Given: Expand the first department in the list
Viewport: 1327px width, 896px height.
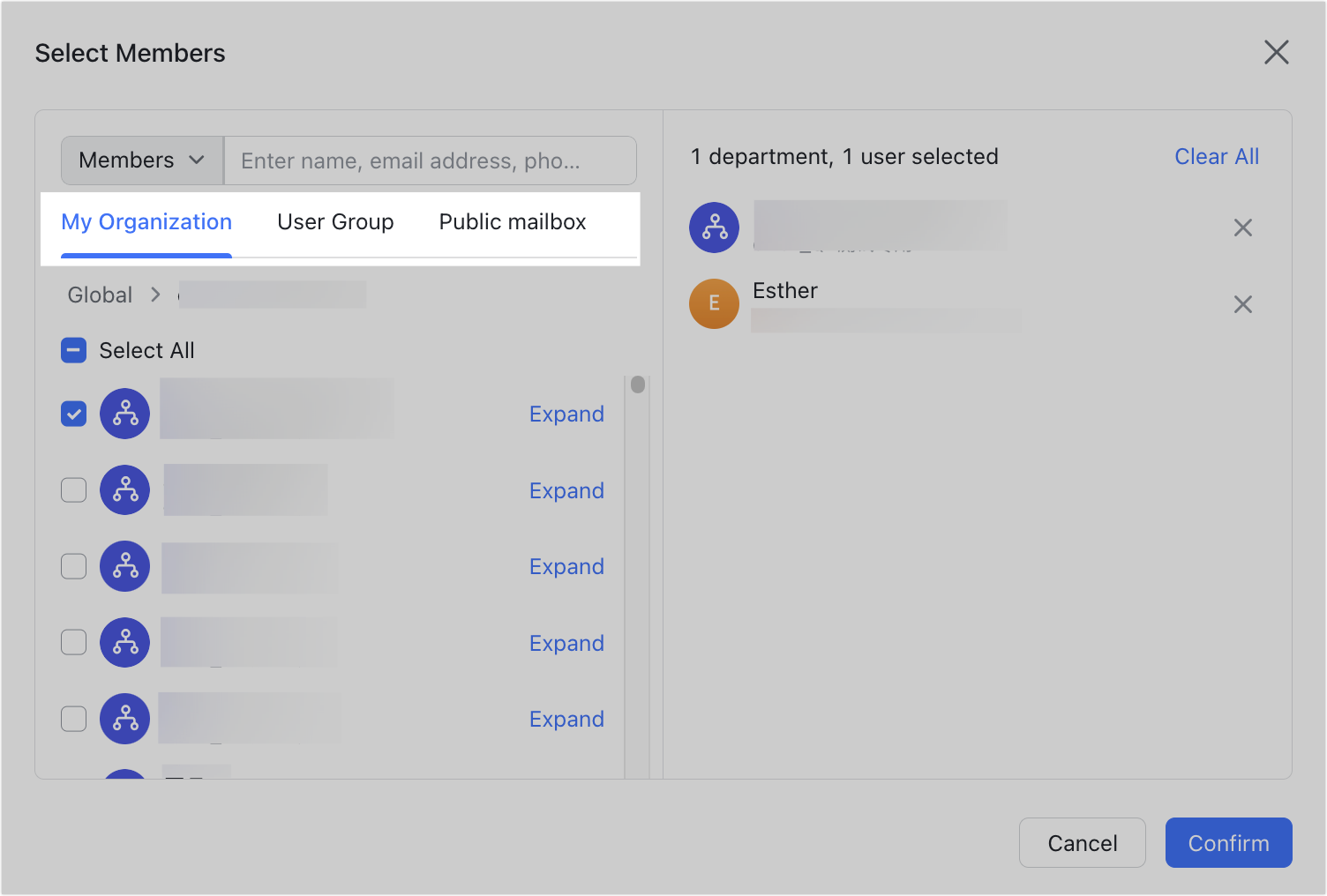Looking at the screenshot, I should [566, 413].
